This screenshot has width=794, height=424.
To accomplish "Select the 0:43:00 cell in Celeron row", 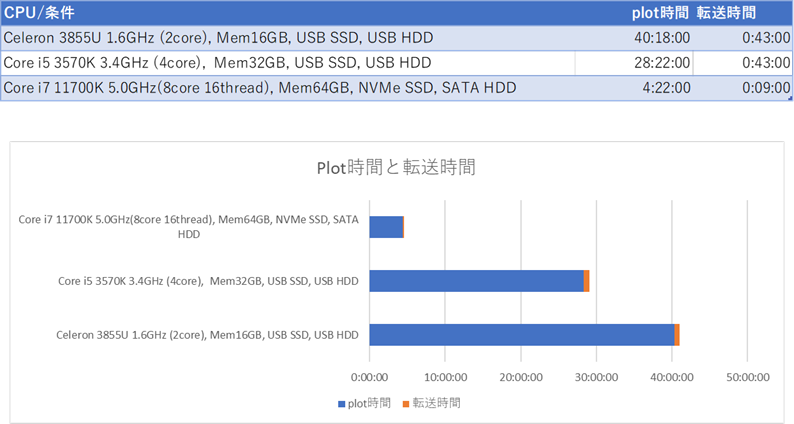I will click(766, 38).
